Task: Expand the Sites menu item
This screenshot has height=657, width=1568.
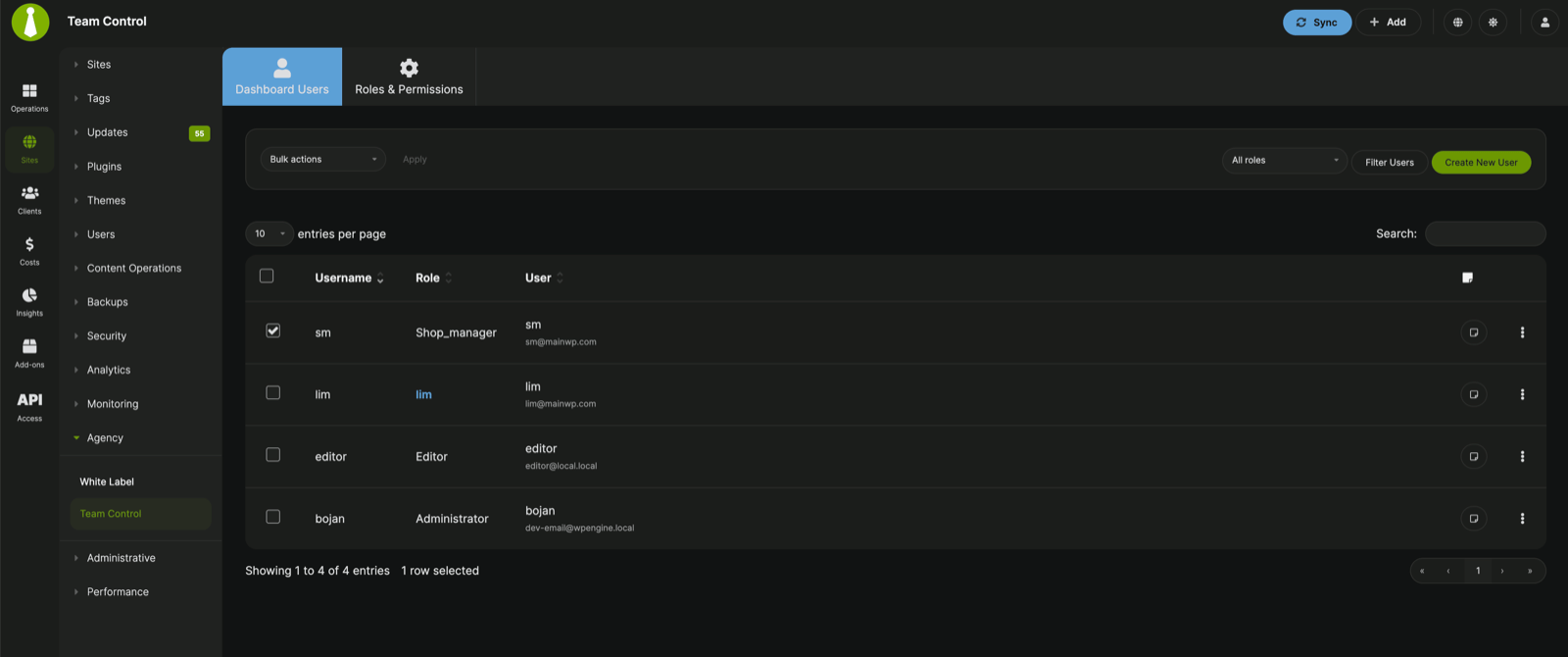Action: [140, 65]
